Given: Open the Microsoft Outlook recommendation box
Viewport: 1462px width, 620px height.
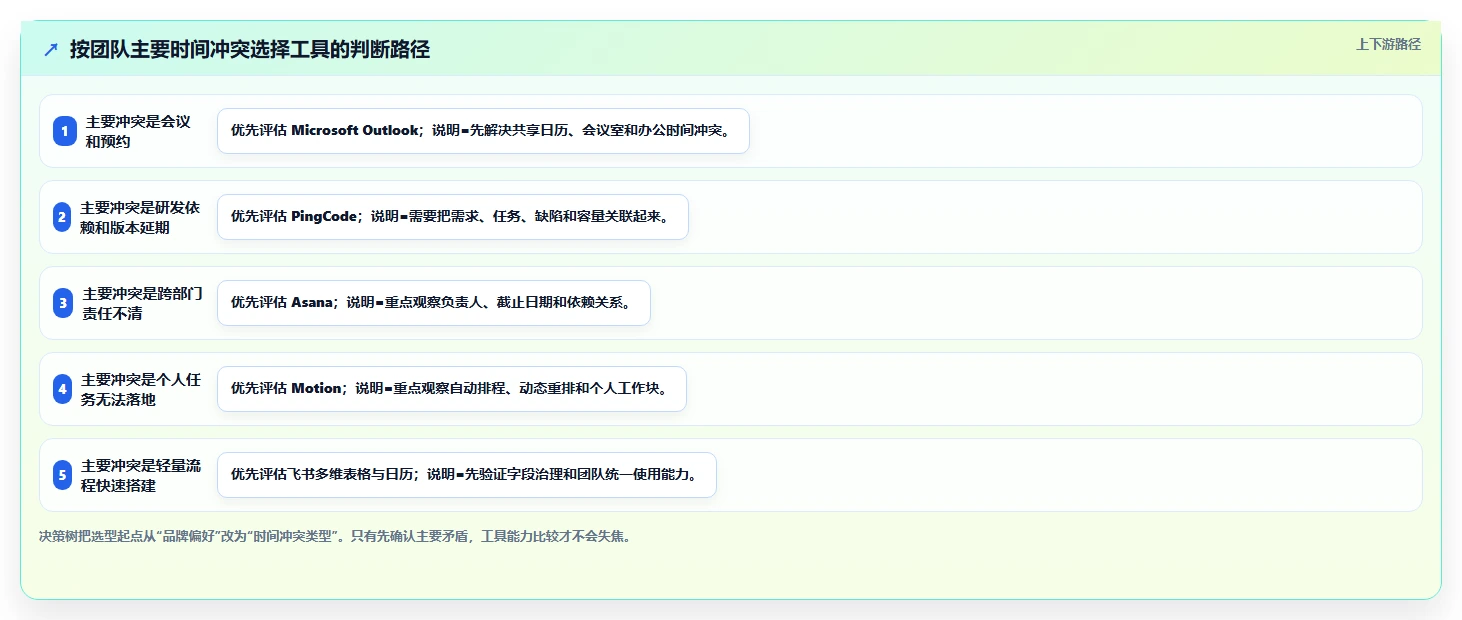Looking at the screenshot, I should (483, 131).
